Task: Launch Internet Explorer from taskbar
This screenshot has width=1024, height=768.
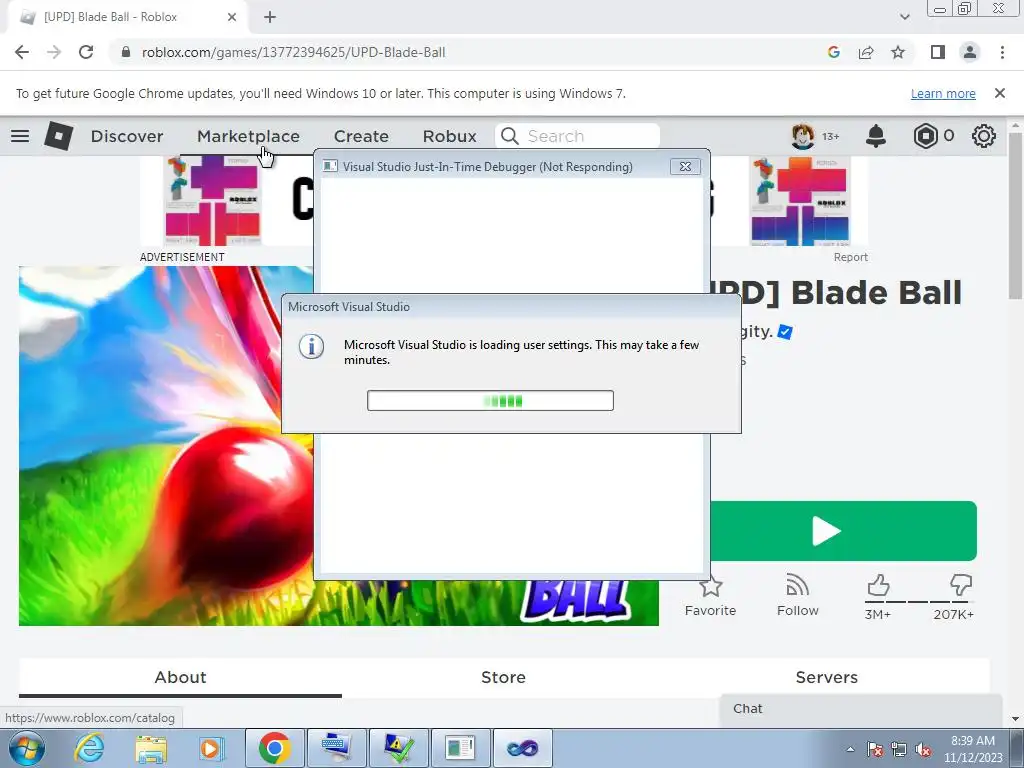Action: [89, 748]
